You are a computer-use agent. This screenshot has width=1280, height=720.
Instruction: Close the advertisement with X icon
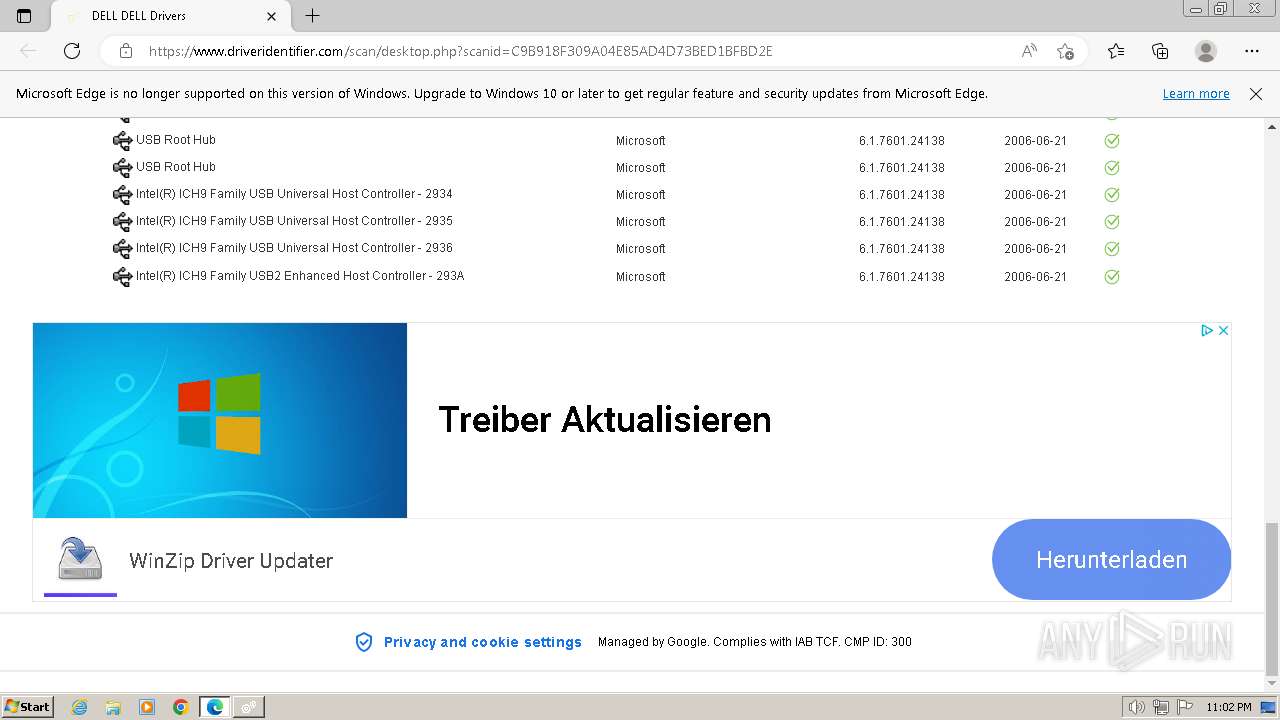click(x=1223, y=330)
